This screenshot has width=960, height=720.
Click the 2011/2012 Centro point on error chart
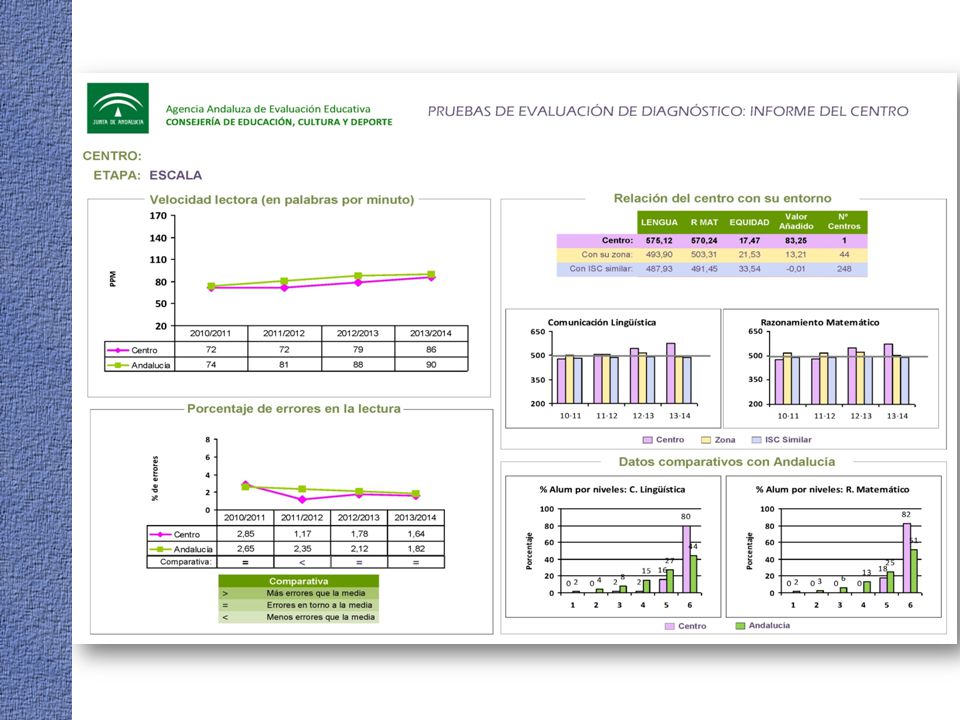302,500
